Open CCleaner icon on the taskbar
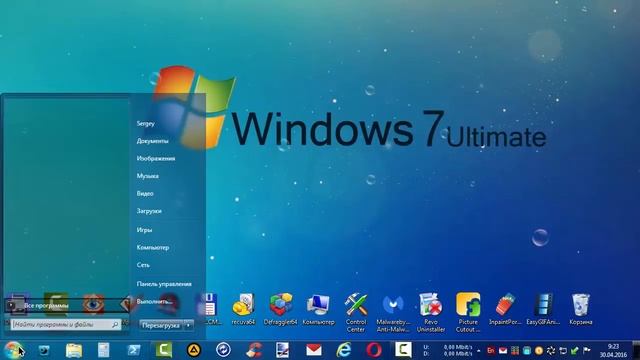The width and height of the screenshot is (640, 360). point(254,350)
